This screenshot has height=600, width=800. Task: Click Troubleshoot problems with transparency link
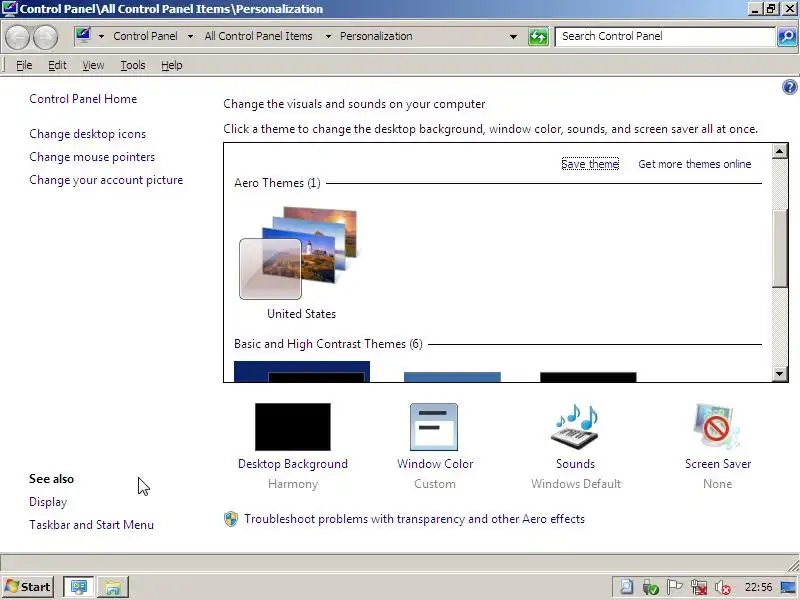click(414, 519)
